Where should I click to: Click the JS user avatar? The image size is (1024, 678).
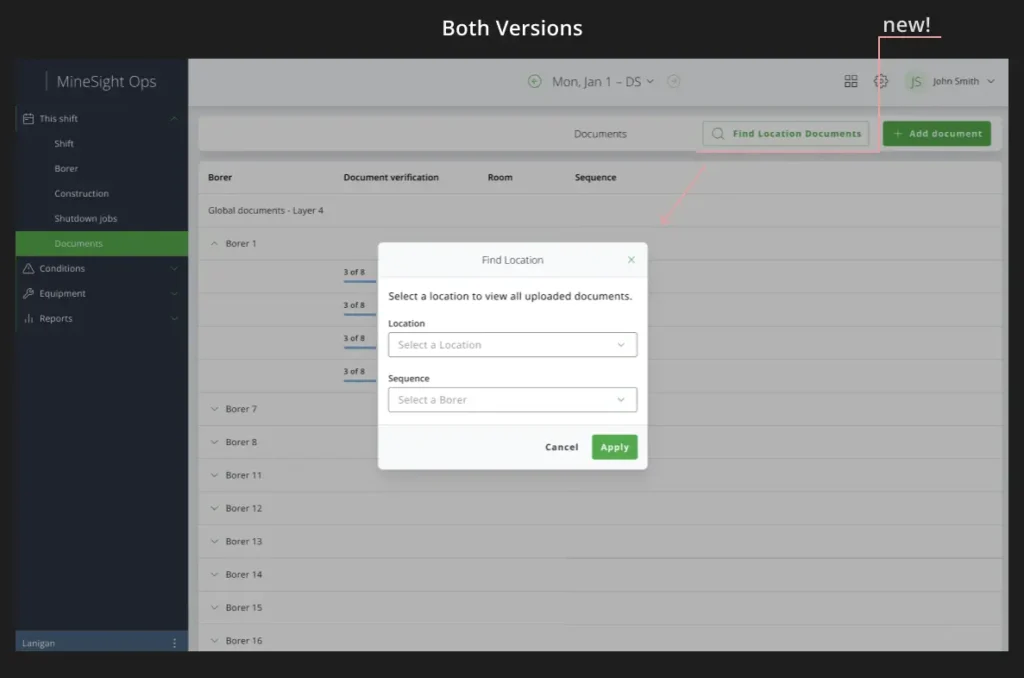pos(915,82)
